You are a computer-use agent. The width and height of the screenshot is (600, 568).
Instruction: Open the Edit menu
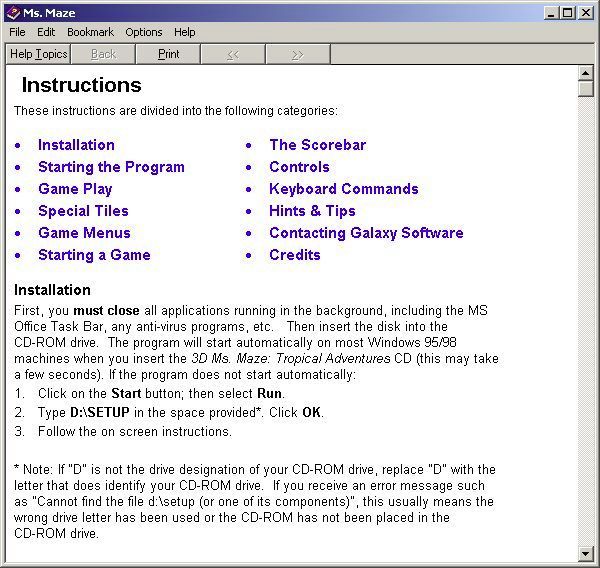(46, 32)
